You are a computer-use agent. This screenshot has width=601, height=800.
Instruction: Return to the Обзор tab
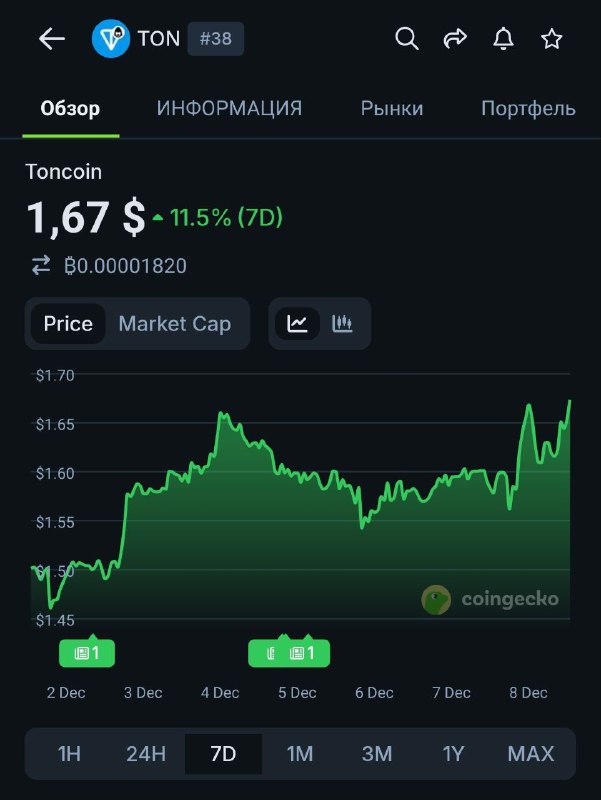(69, 108)
